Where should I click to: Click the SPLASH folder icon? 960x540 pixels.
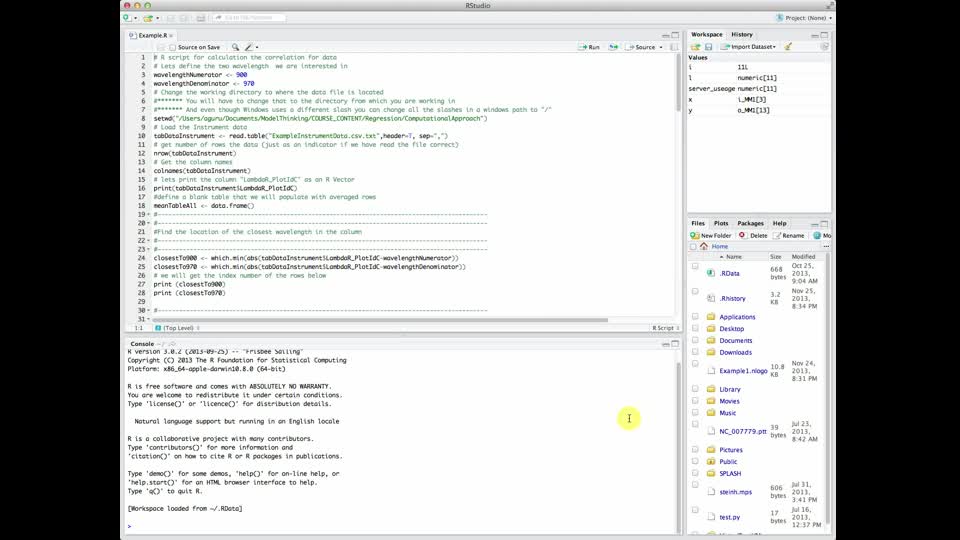point(711,473)
